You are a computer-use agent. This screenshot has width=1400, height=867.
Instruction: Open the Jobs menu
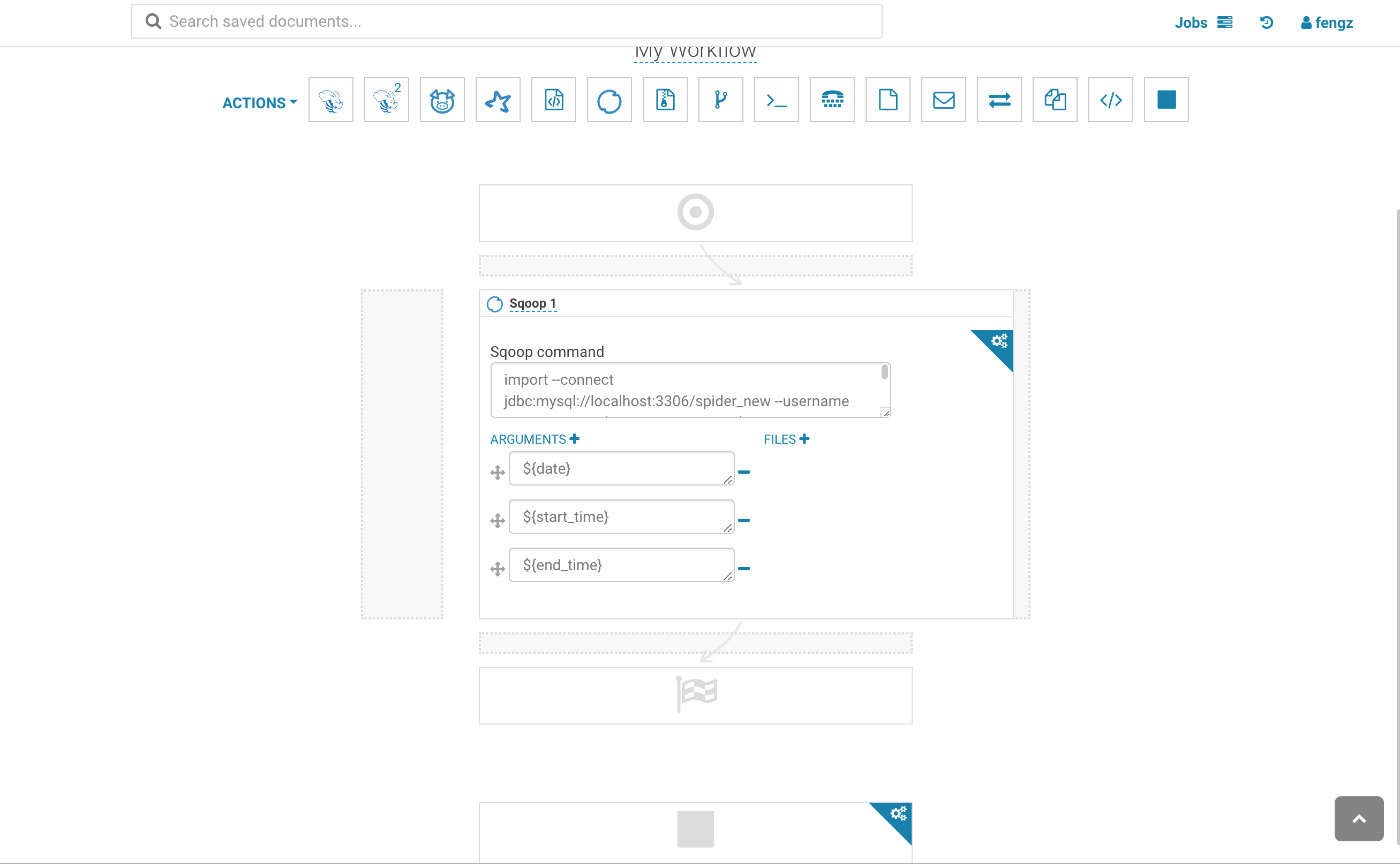[x=1202, y=22]
